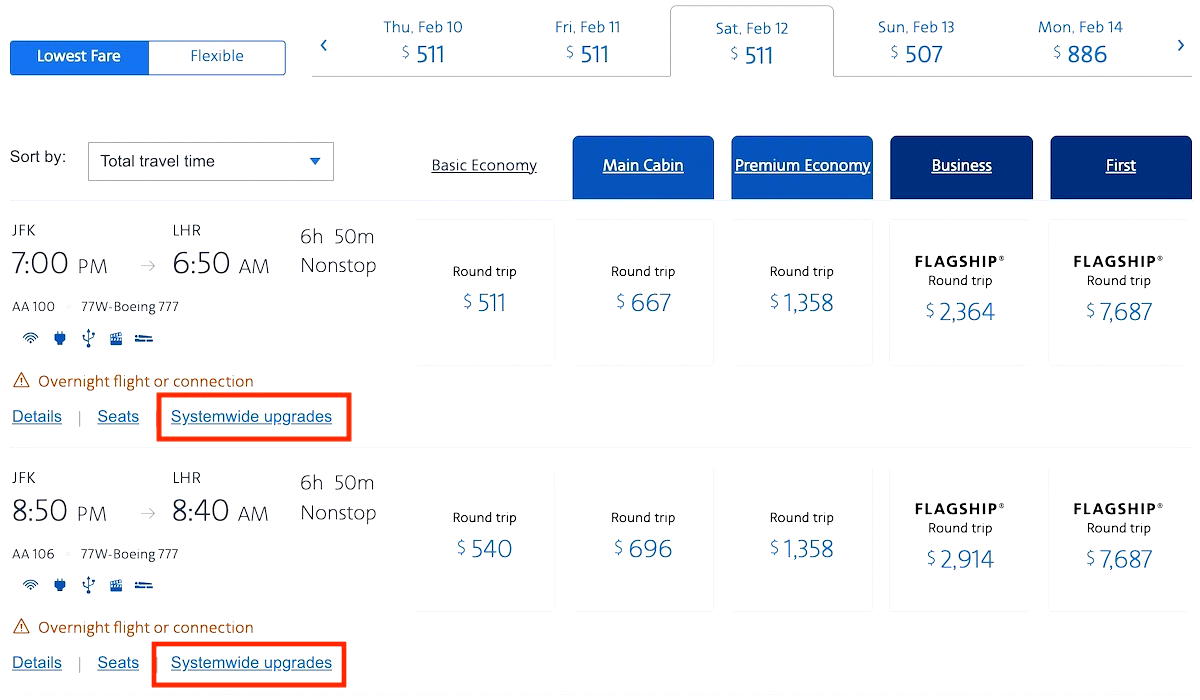Enable the Basic Economy fare column

(484, 165)
